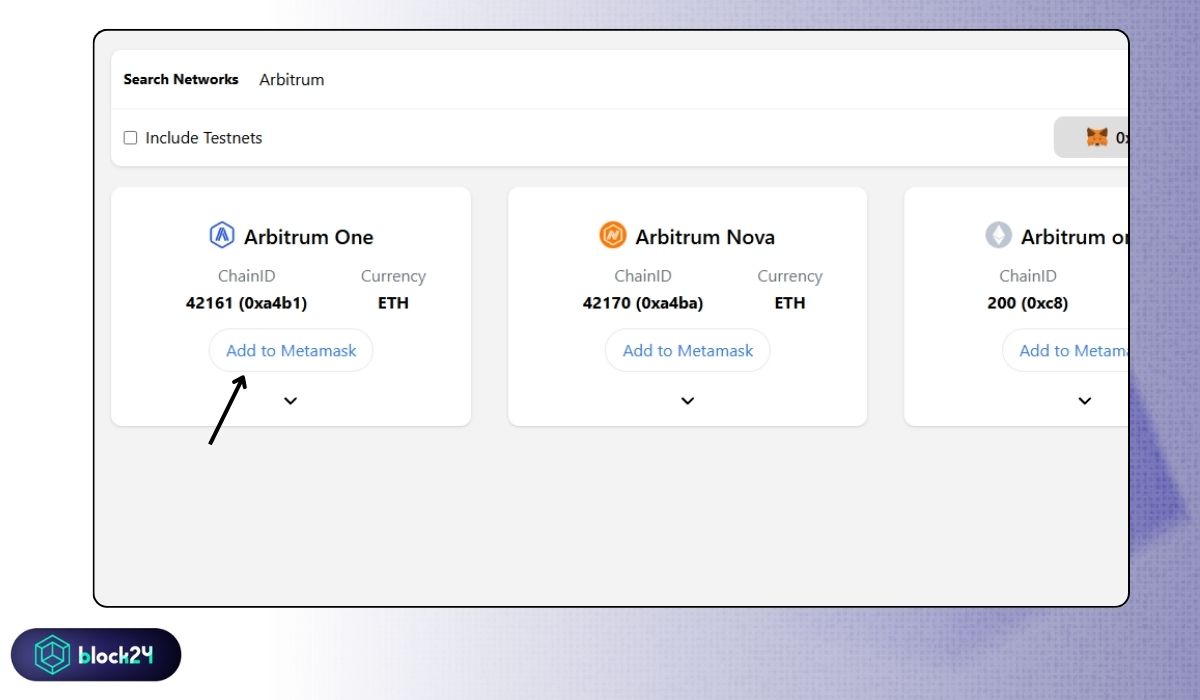Click chain ID value 42161 (0xa4b1)
This screenshot has height=700, width=1200.
point(246,303)
